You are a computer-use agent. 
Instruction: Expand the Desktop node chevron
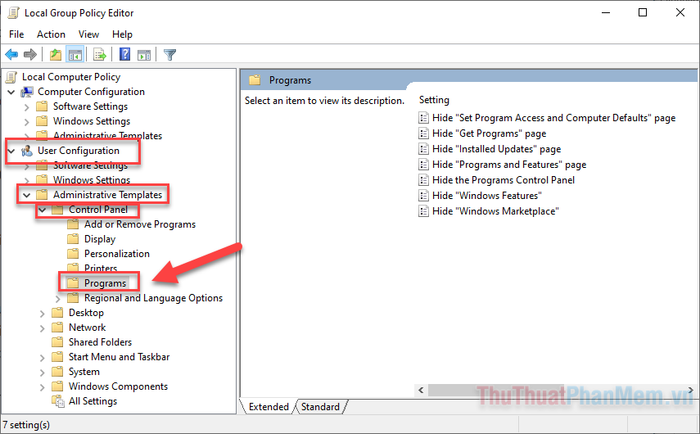42,314
